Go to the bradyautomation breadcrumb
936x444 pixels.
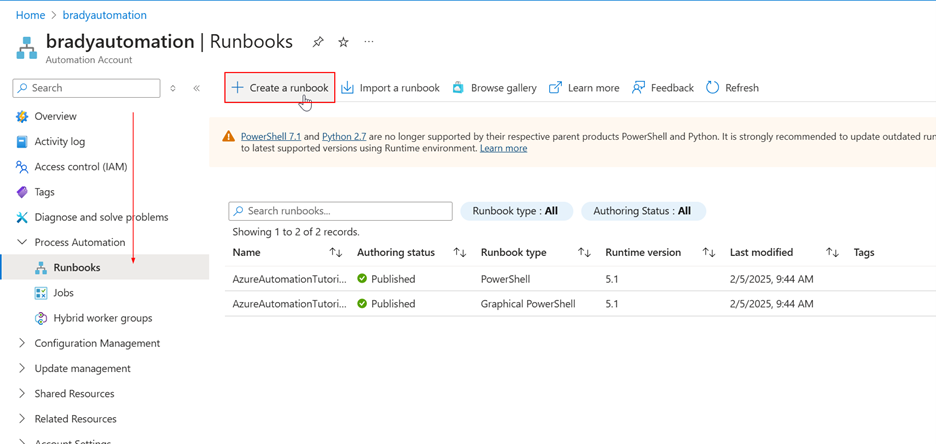[x=104, y=15]
